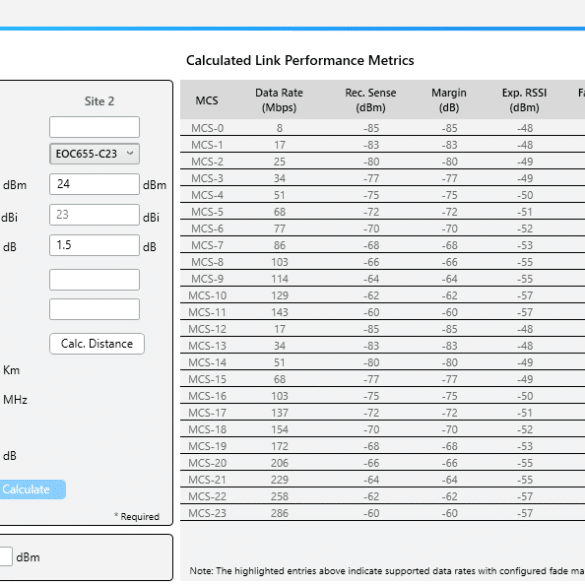
Task: Select the MCS-0 table row
Action: point(382,128)
